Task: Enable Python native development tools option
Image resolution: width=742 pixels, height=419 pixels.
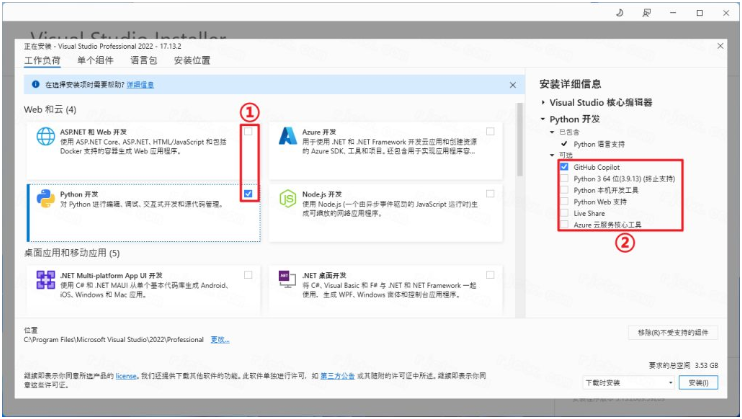Action: pos(564,190)
